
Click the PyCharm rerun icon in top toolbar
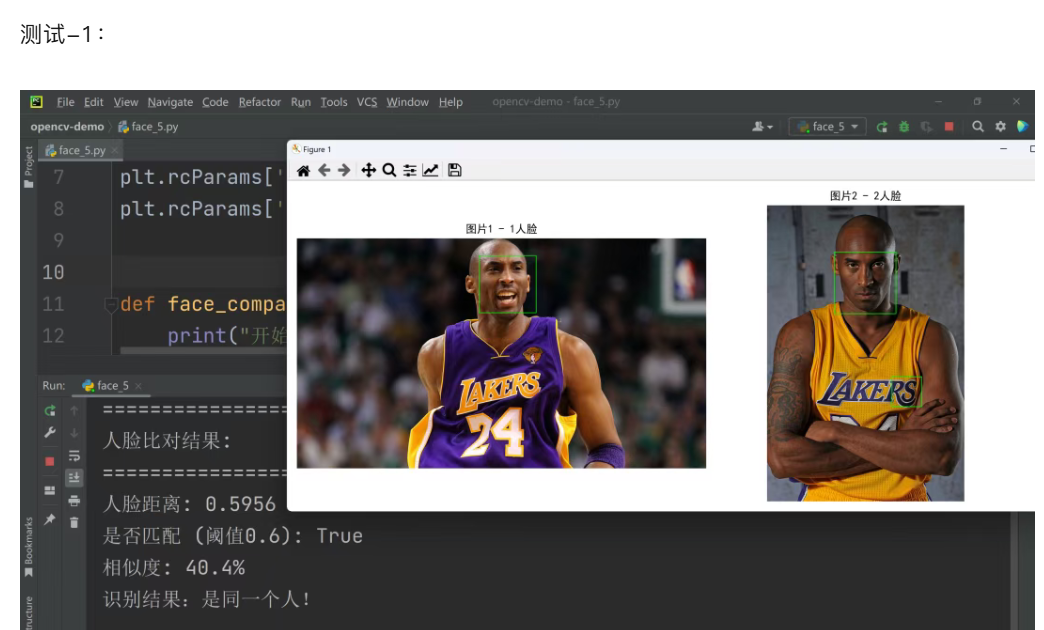882,127
